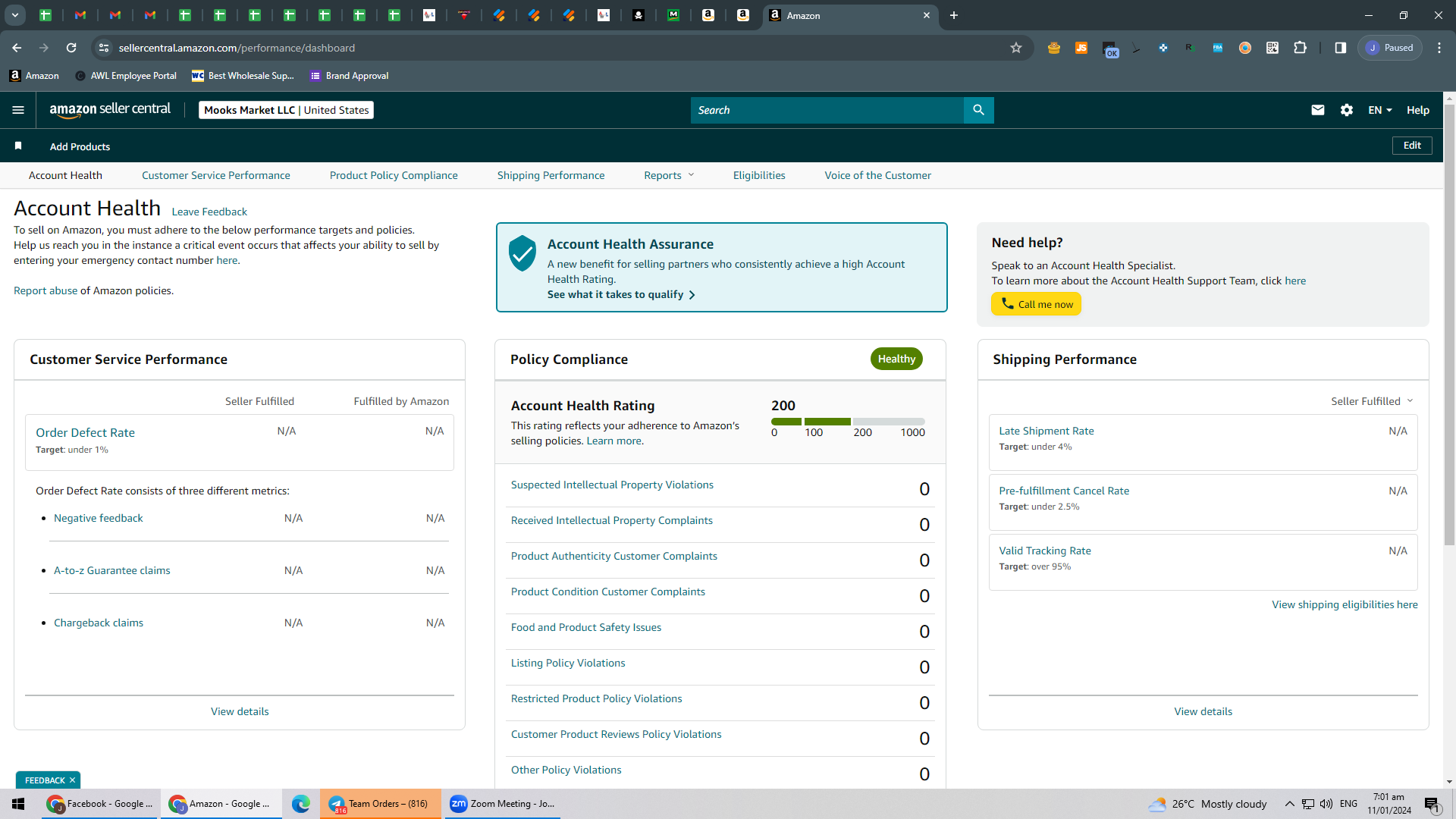Viewport: 1456px width, 819px height.
Task: Open the Late Shipment Rate link
Action: coord(1046,431)
